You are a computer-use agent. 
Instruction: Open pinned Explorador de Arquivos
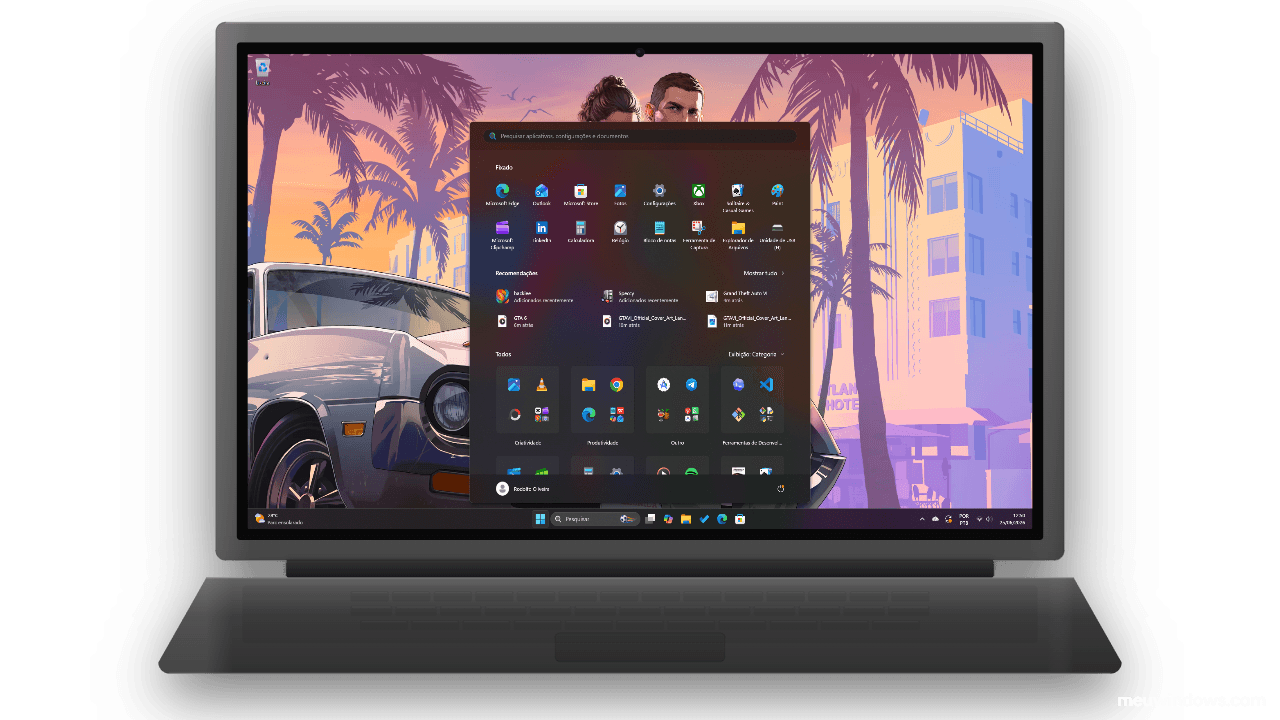tap(737, 233)
